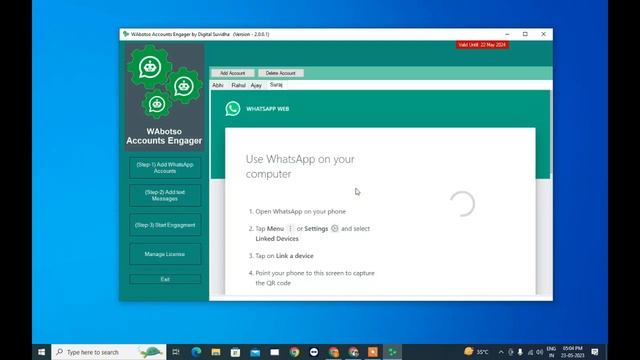640x360 pixels.
Task: Open the Manage License section
Action: point(165,254)
